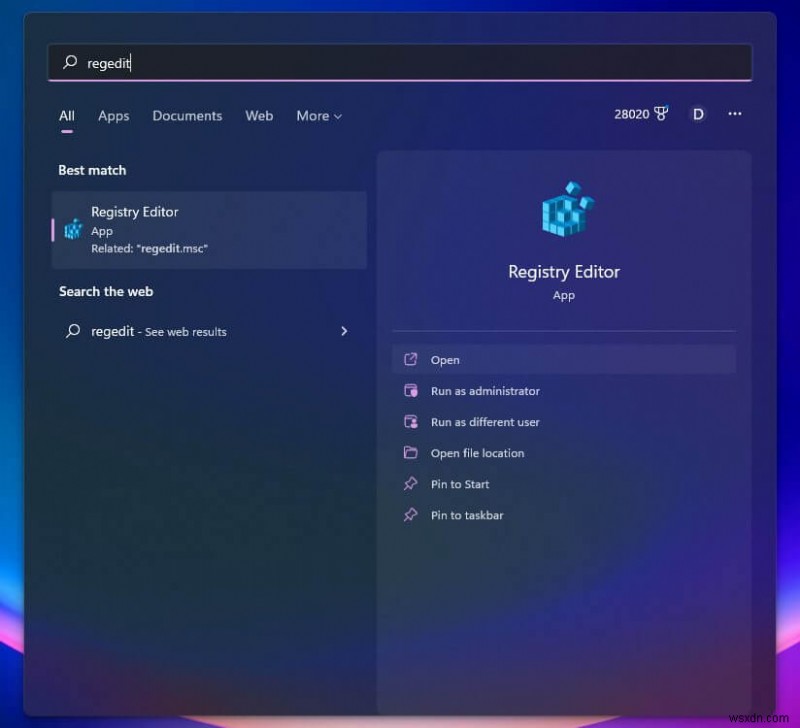Open the Microsoft Rewards points trophy icon
Viewport: 800px width, 728px height.
click(x=661, y=114)
